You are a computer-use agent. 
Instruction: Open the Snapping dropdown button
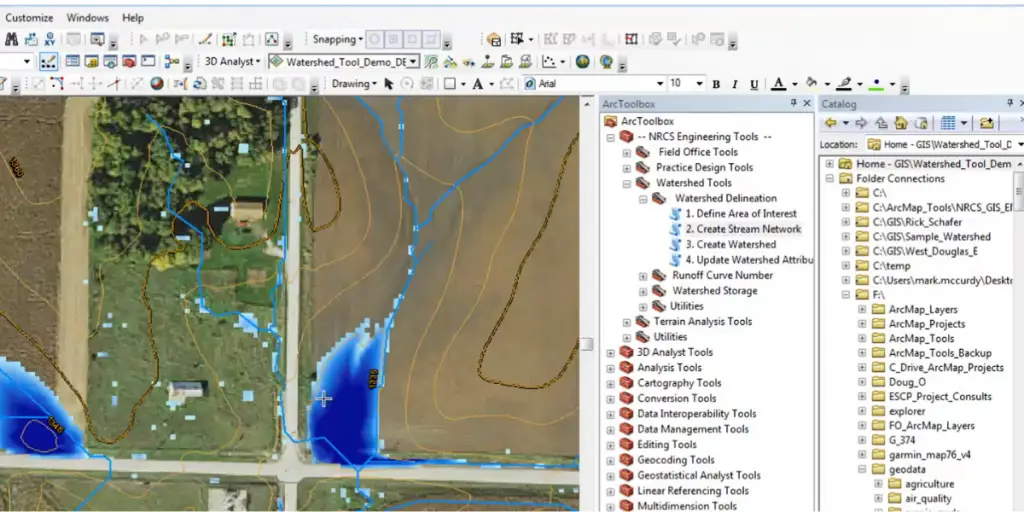click(x=336, y=40)
